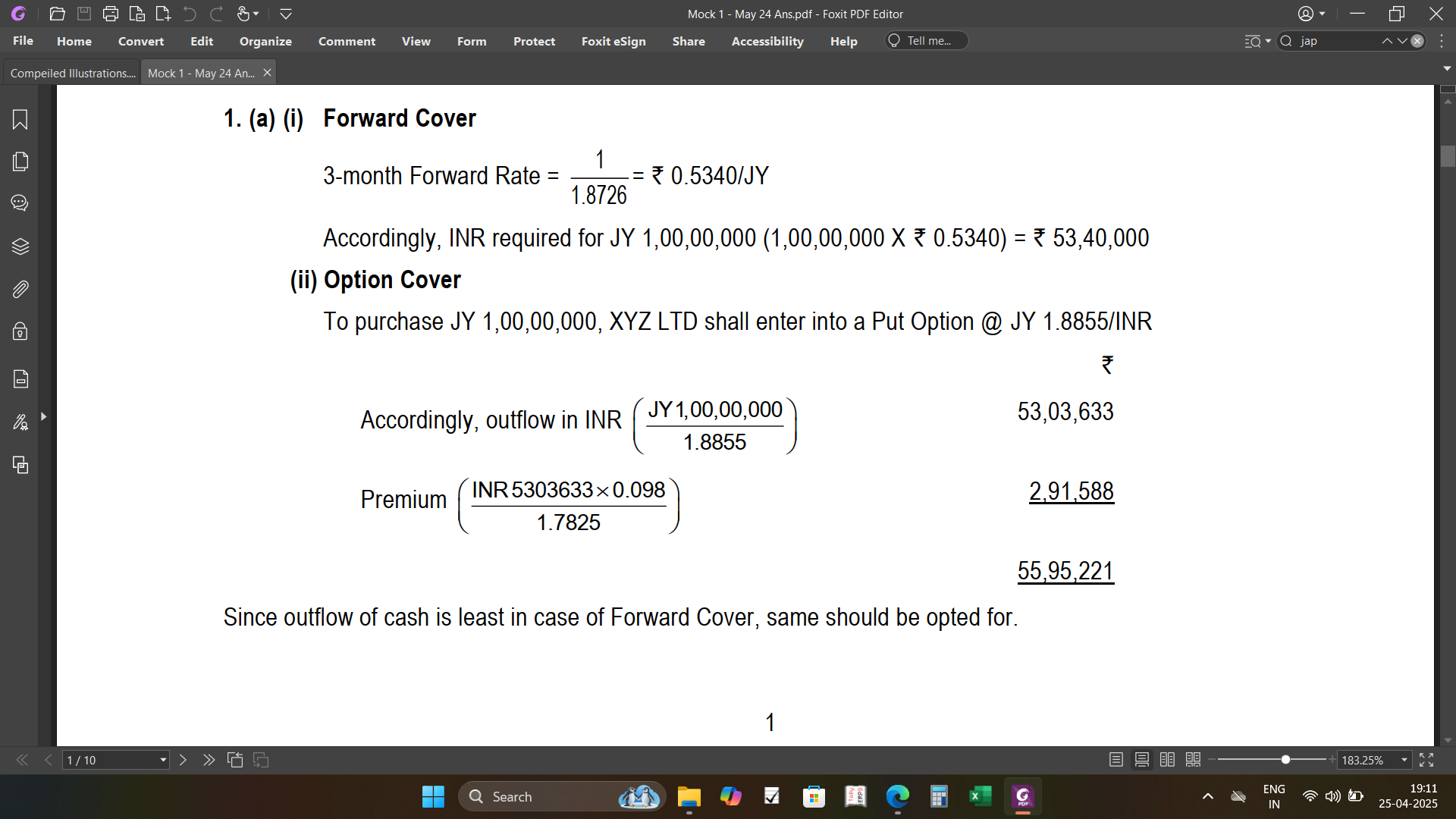1456x819 pixels.
Task: Open the Bookmarks panel in sidebar
Action: click(x=20, y=120)
